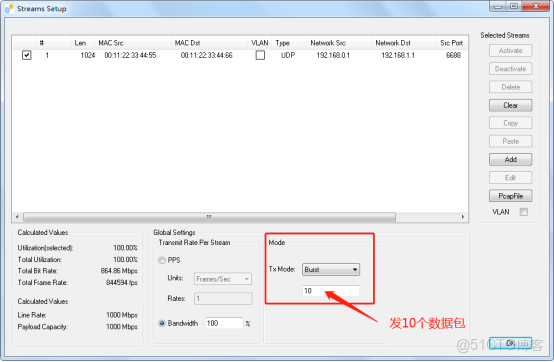Open the Tx Mode Burst dropdown

pyautogui.click(x=331, y=269)
